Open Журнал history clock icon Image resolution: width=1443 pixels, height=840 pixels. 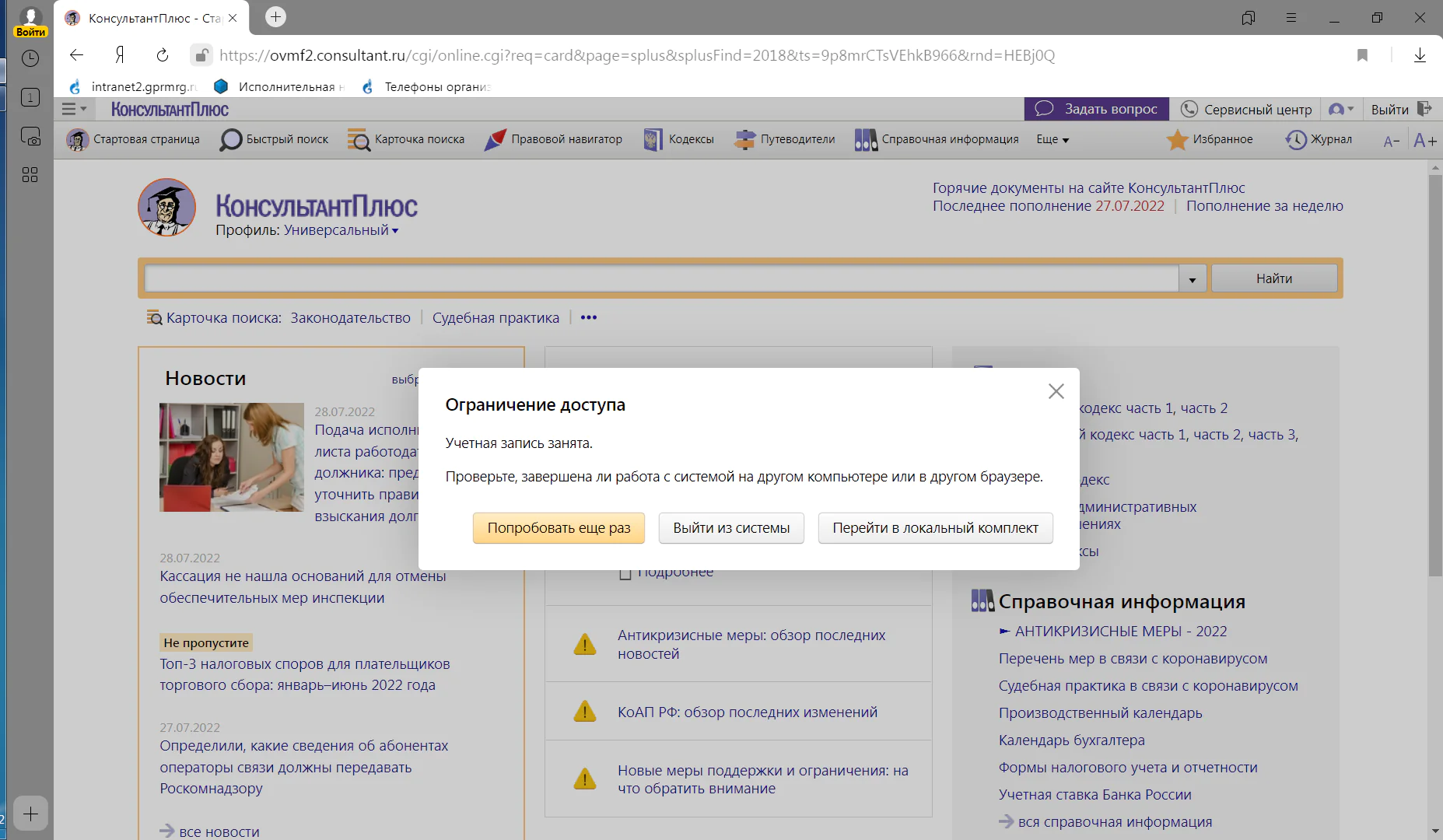tap(1296, 140)
